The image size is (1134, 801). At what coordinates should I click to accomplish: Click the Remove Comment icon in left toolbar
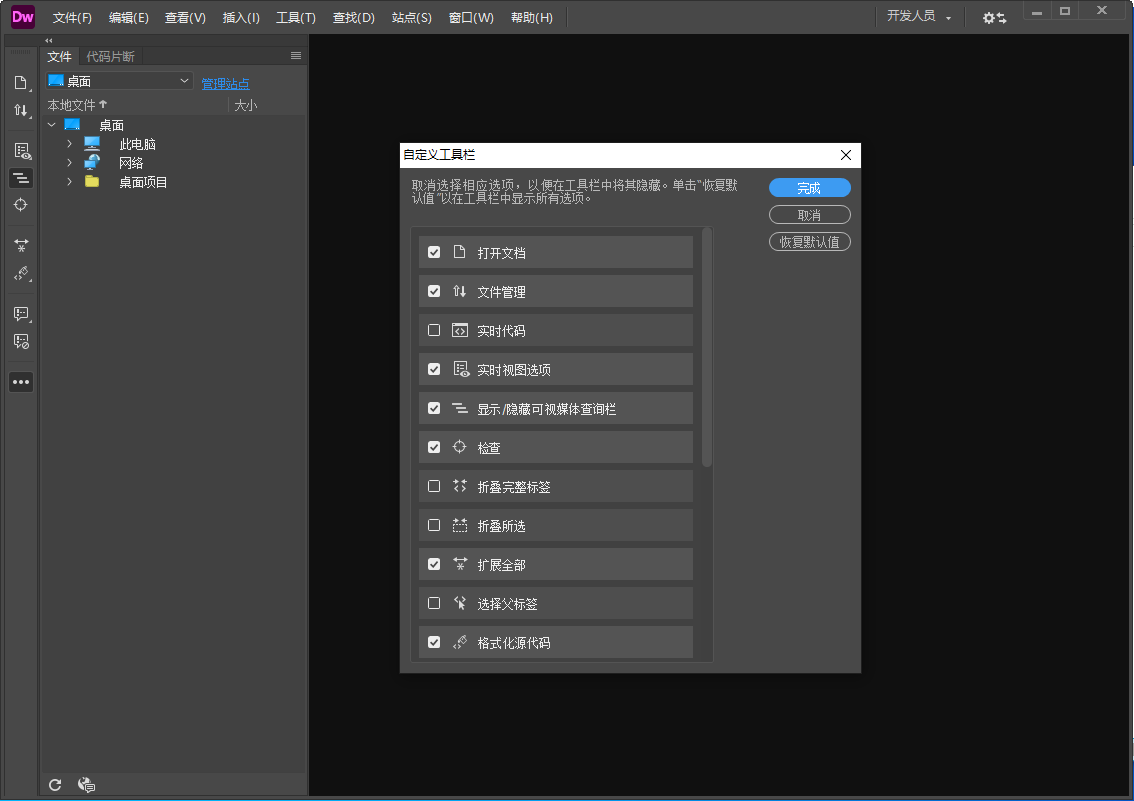[21, 341]
